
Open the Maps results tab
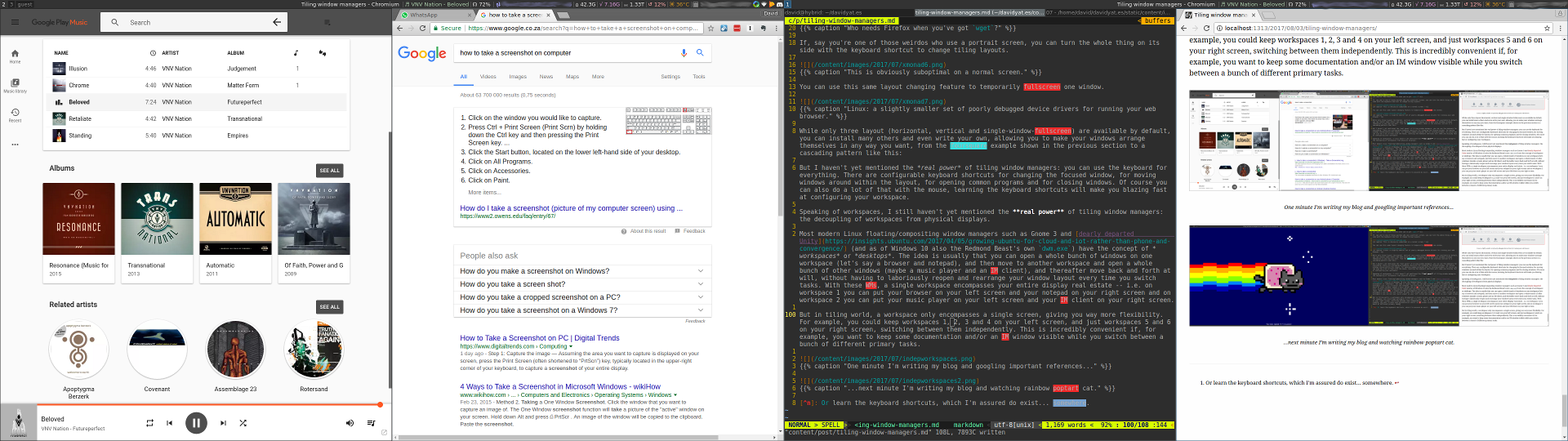tap(572, 77)
